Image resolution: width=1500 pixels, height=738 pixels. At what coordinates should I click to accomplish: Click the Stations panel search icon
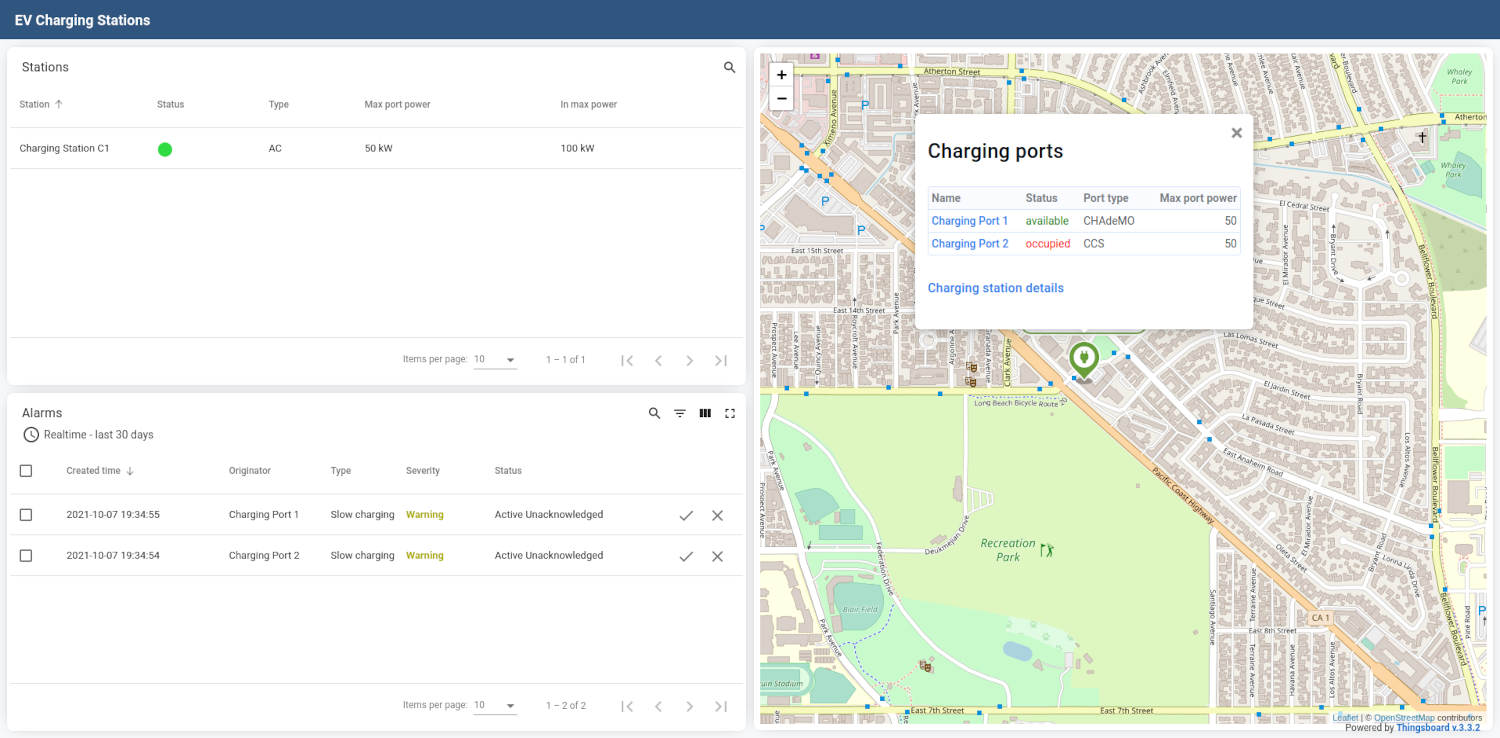729,68
